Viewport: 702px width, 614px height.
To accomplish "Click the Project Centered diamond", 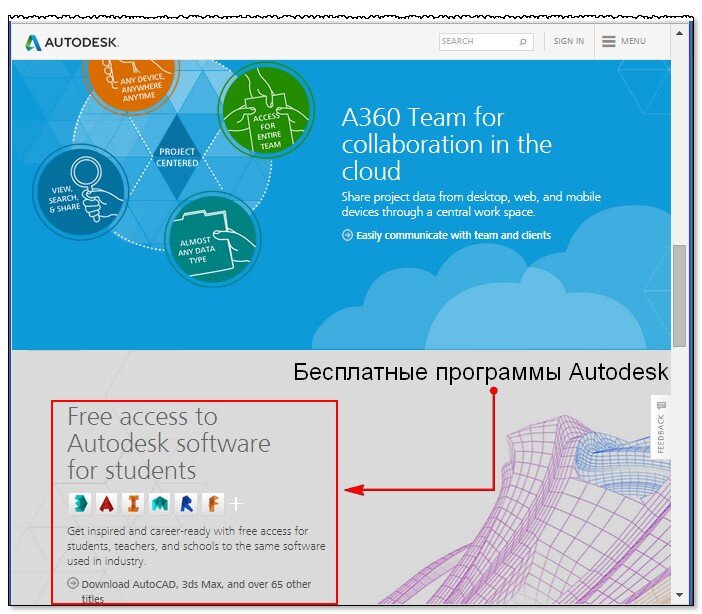I will tap(177, 157).
